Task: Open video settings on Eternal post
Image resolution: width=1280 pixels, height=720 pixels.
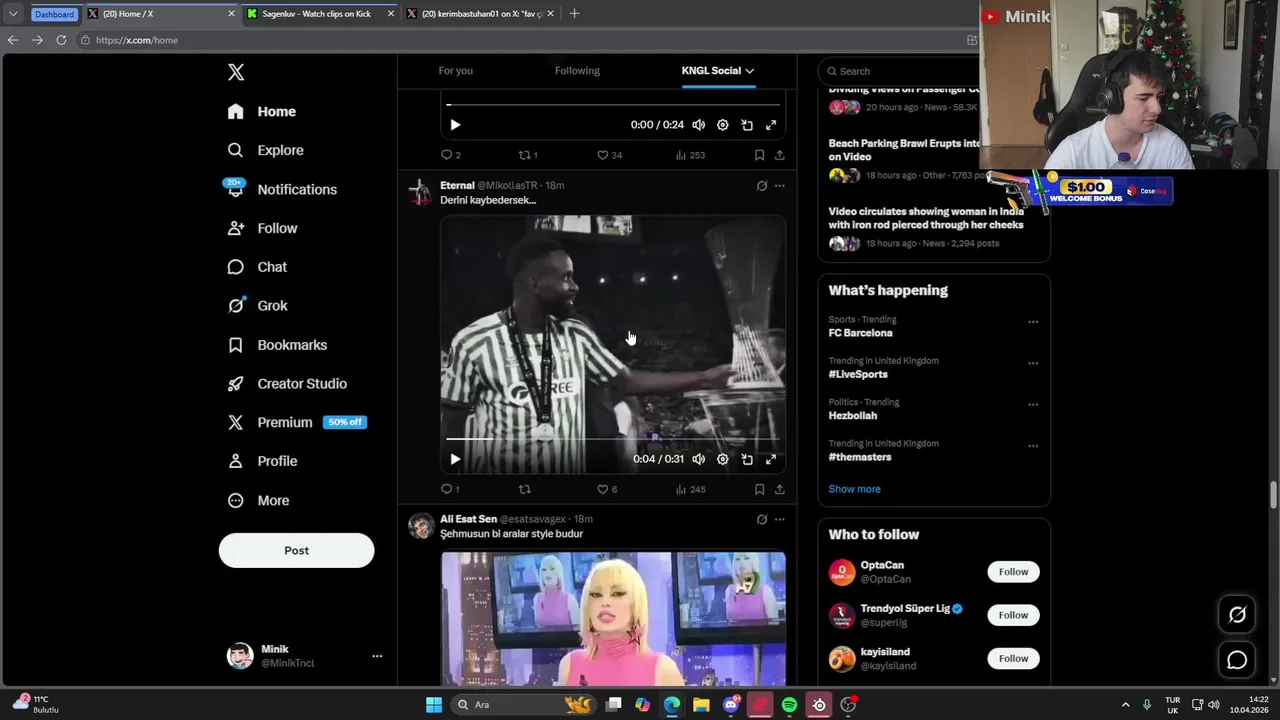Action: 723,459
